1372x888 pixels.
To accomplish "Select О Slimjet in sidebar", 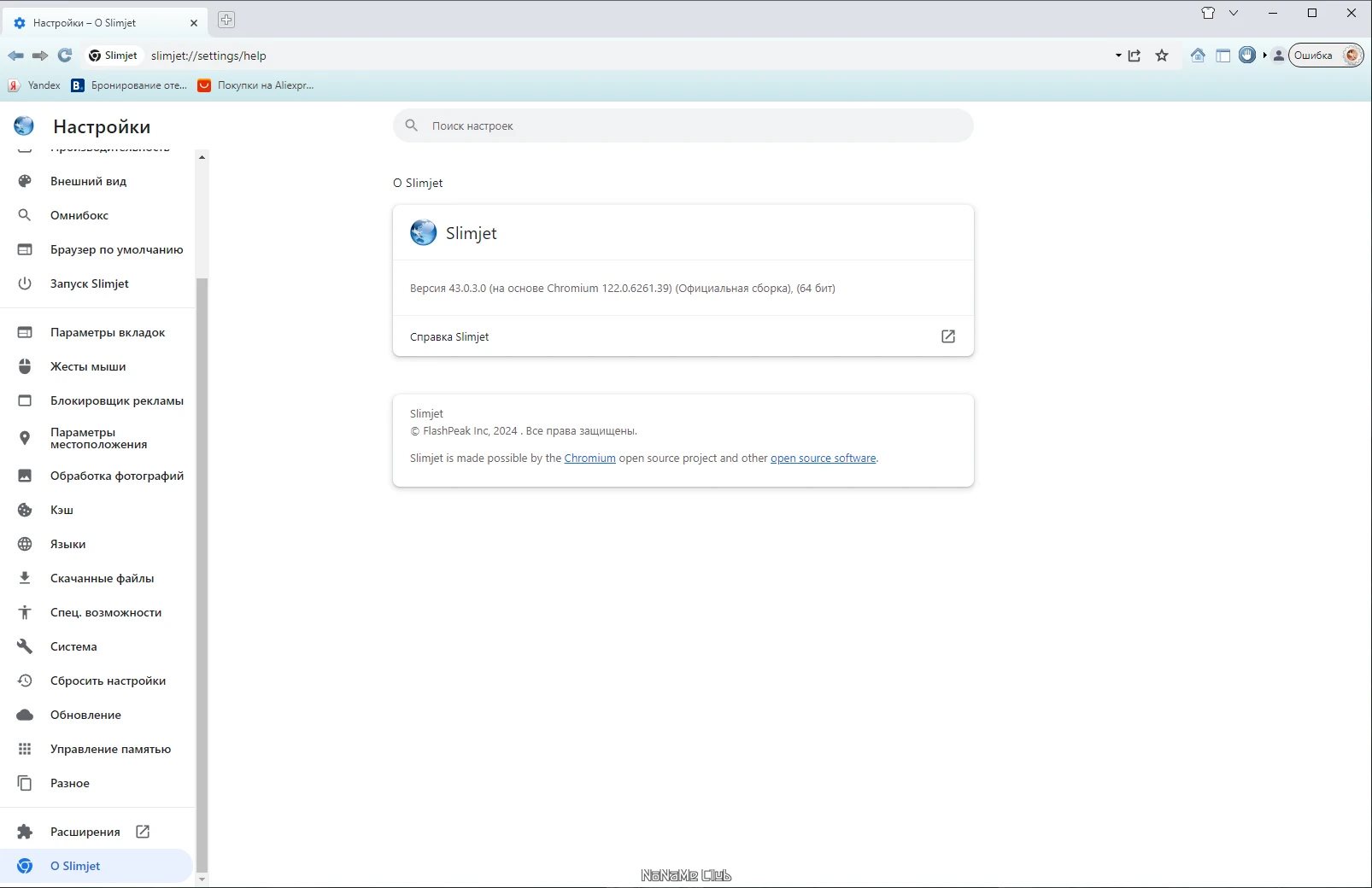I will [x=96, y=866].
